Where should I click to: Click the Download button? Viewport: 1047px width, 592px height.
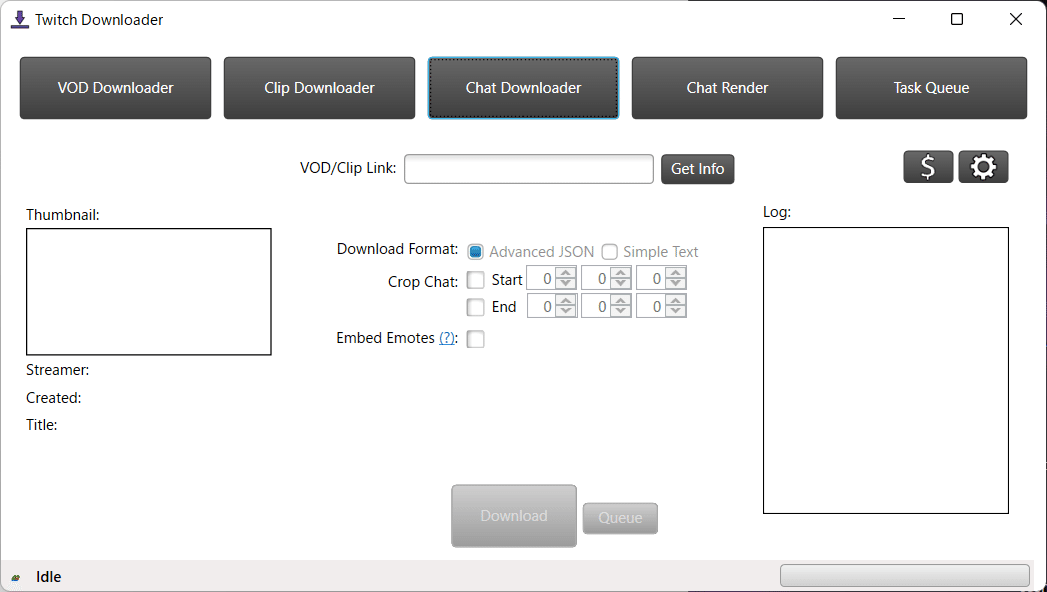(514, 516)
